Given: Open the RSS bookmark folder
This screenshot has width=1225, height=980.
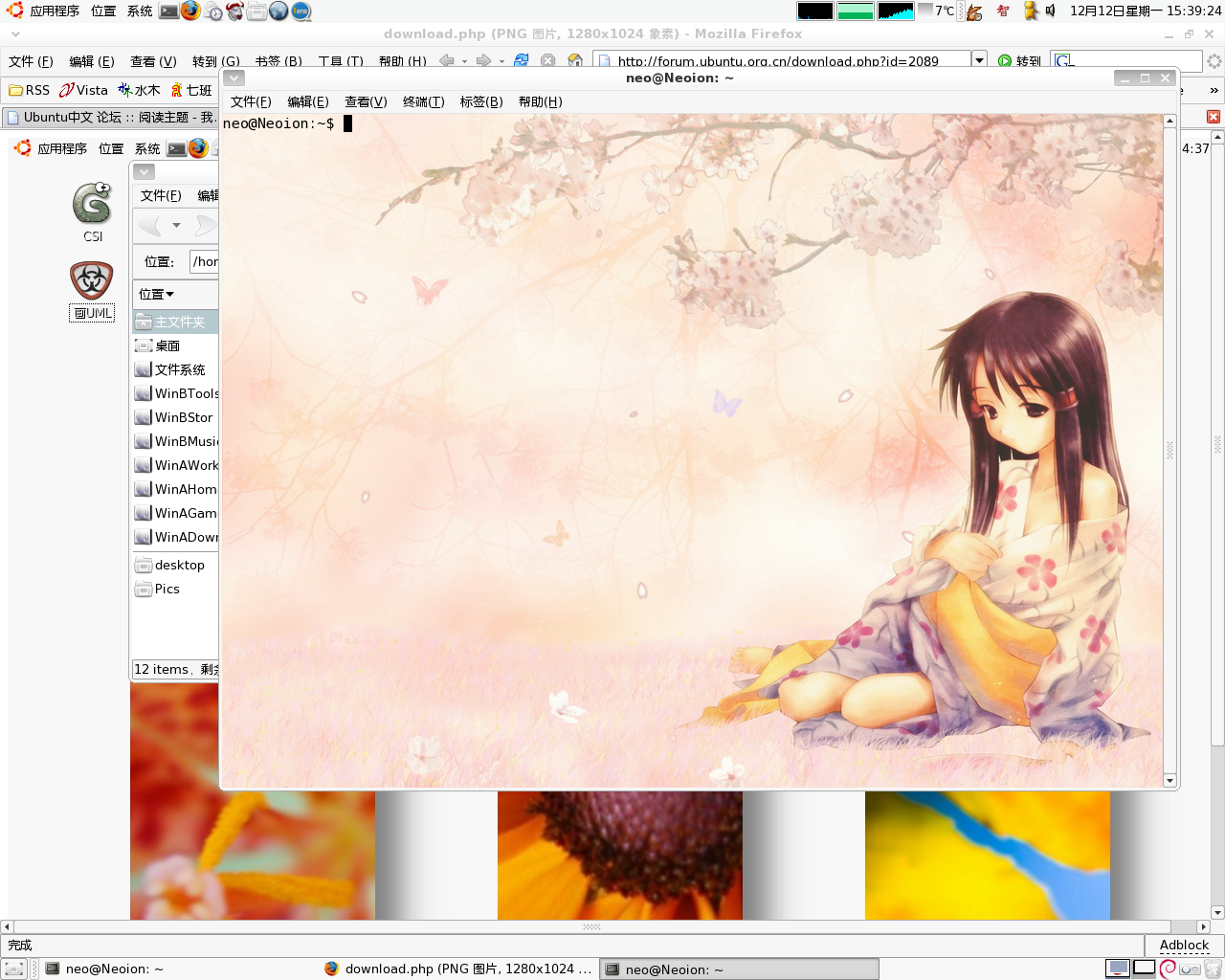Looking at the screenshot, I should tap(29, 90).
